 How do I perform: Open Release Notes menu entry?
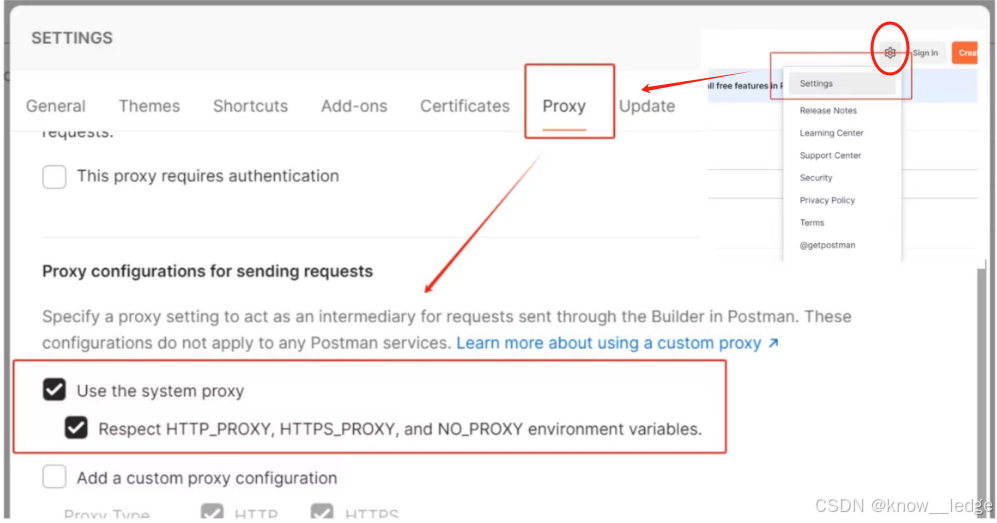[828, 111]
